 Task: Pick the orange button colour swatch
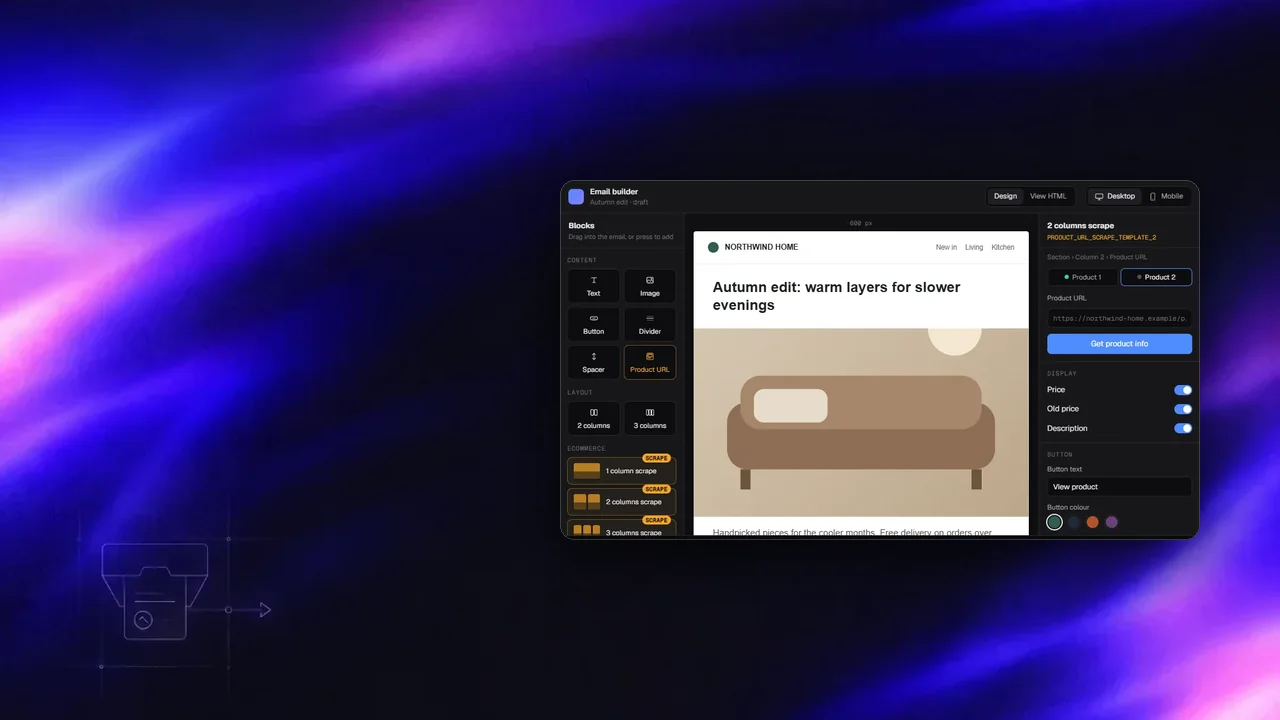pyautogui.click(x=1093, y=522)
